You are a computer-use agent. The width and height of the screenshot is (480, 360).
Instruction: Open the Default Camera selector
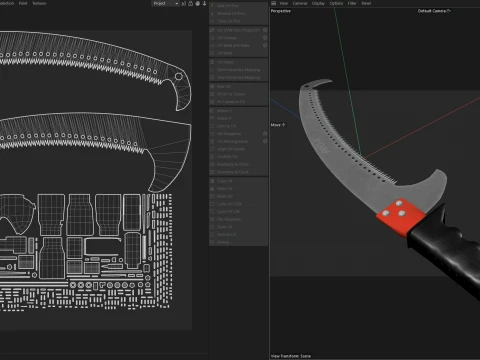(x=434, y=11)
